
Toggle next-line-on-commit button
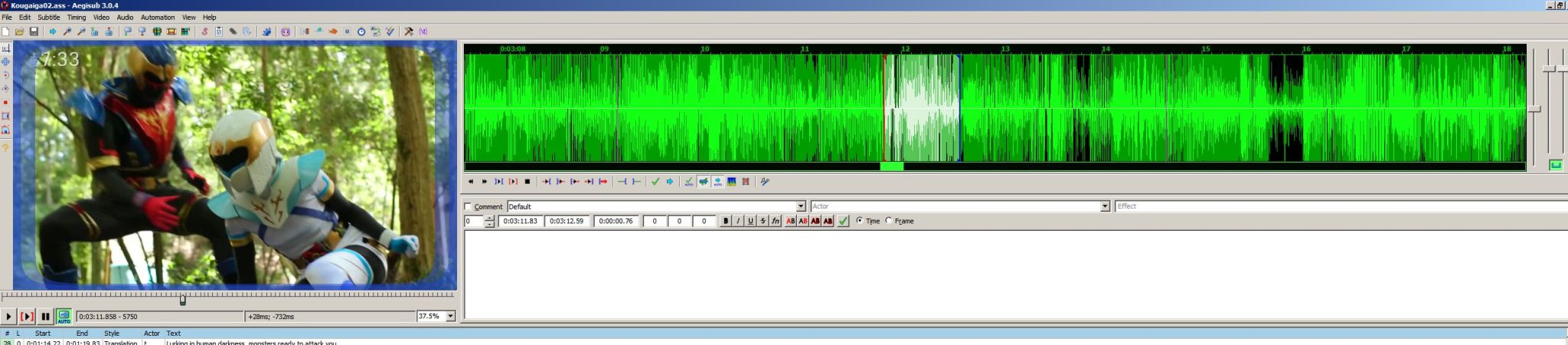(x=703, y=182)
